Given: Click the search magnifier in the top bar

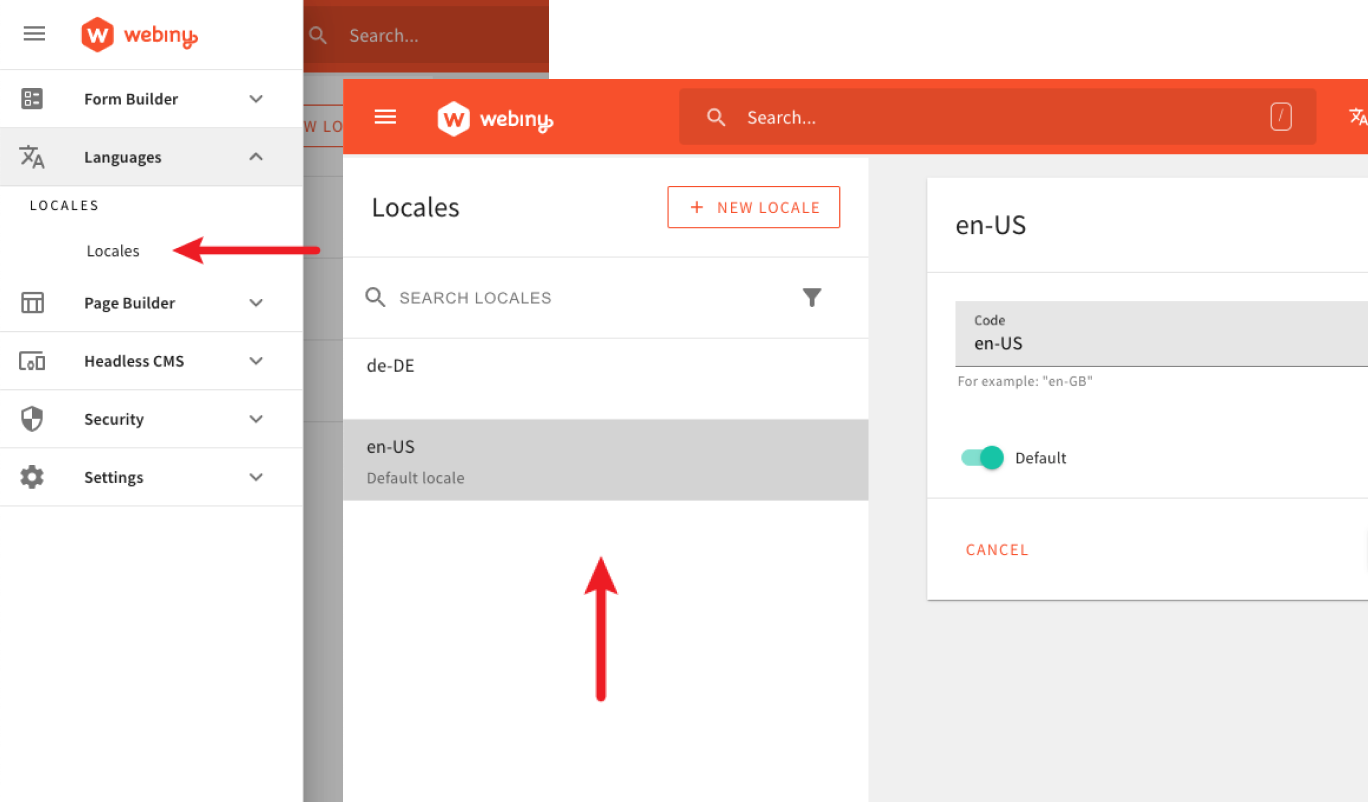Looking at the screenshot, I should tap(716, 117).
